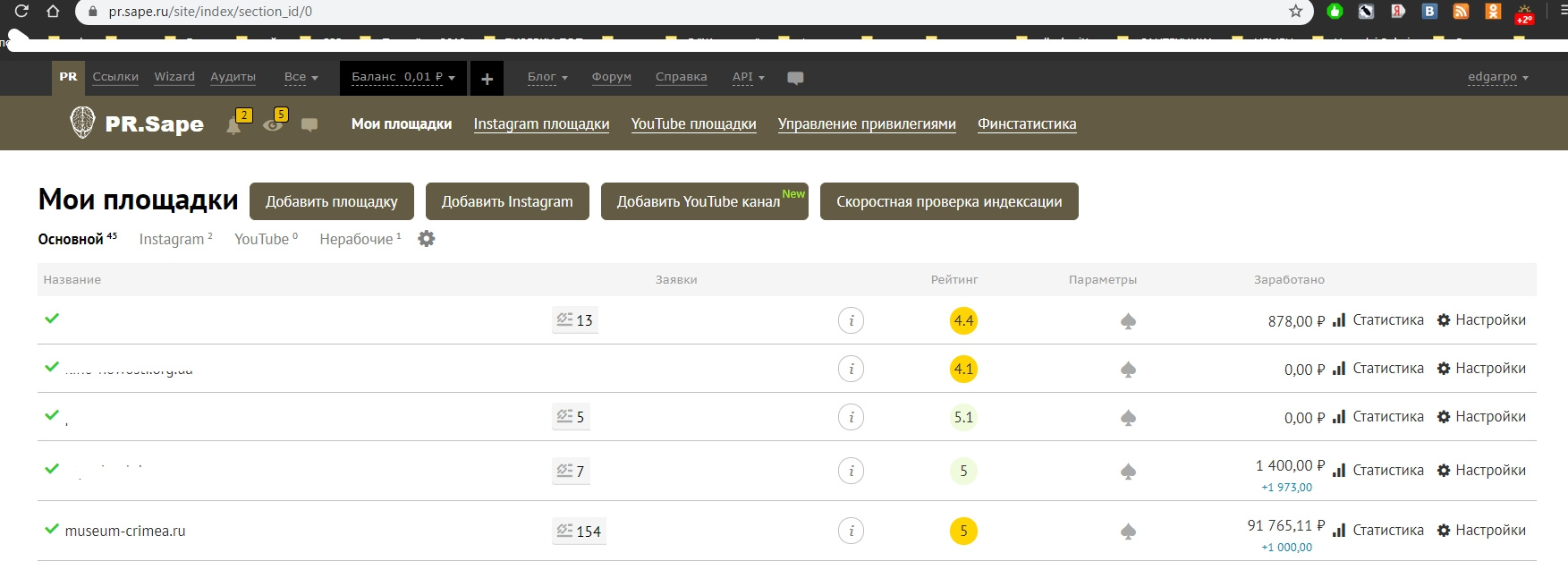1568x570 pixels.
Task: Click the spade icon in the 5.1 rating row
Action: point(1129,418)
